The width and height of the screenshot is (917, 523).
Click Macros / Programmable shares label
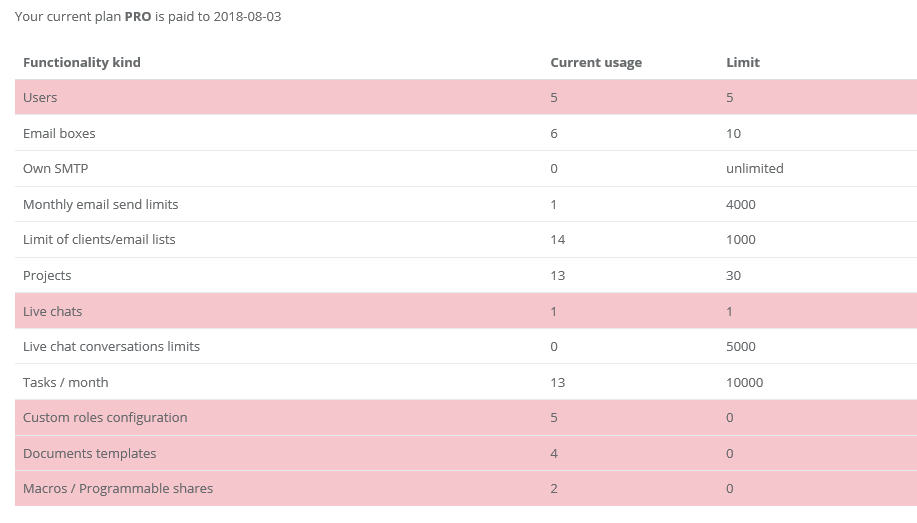pos(118,489)
